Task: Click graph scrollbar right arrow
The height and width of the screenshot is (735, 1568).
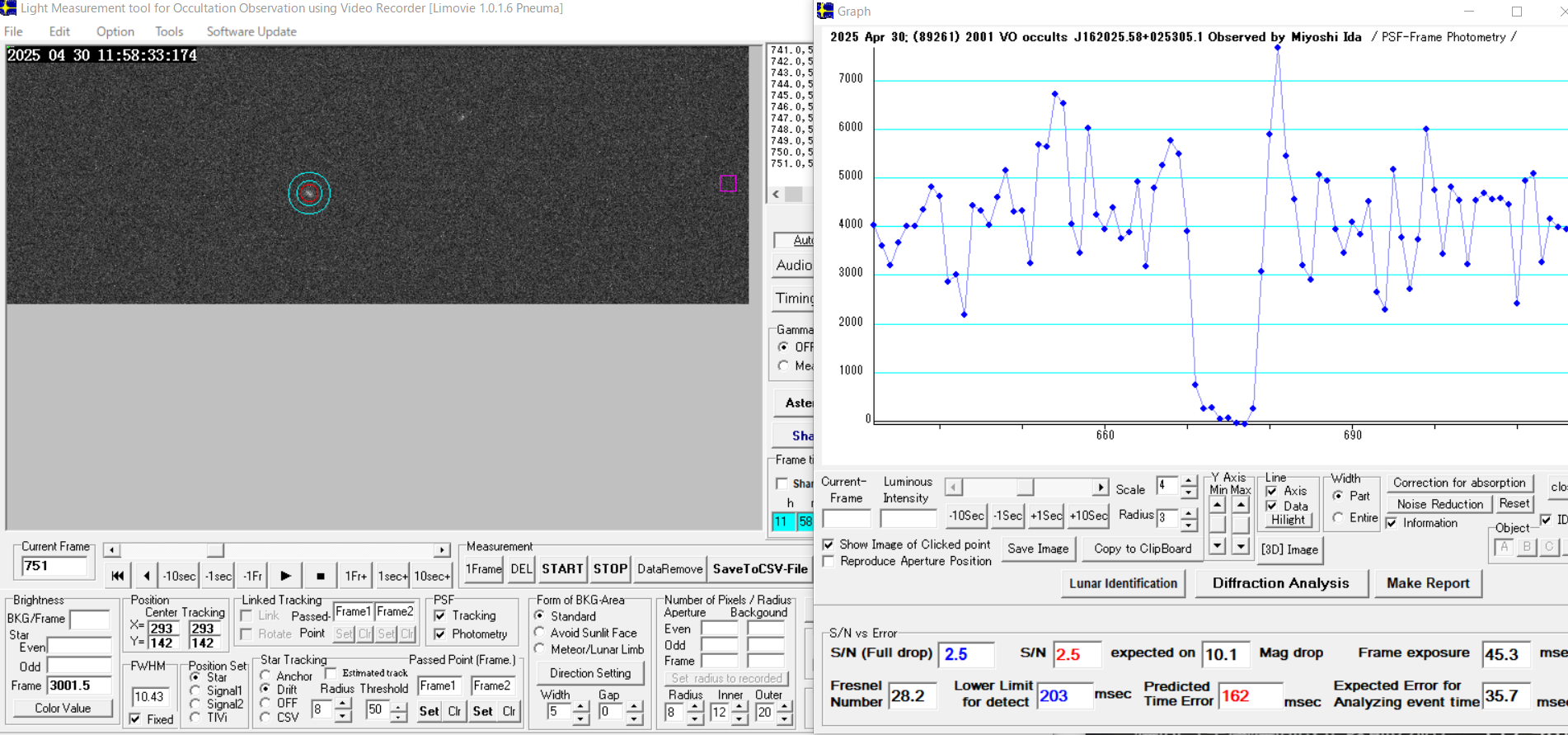Action: [1100, 488]
